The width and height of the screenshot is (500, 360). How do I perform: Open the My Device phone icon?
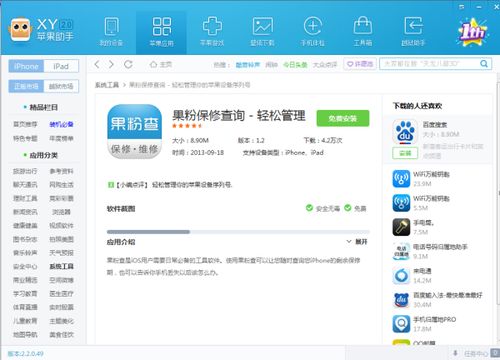pos(111,27)
